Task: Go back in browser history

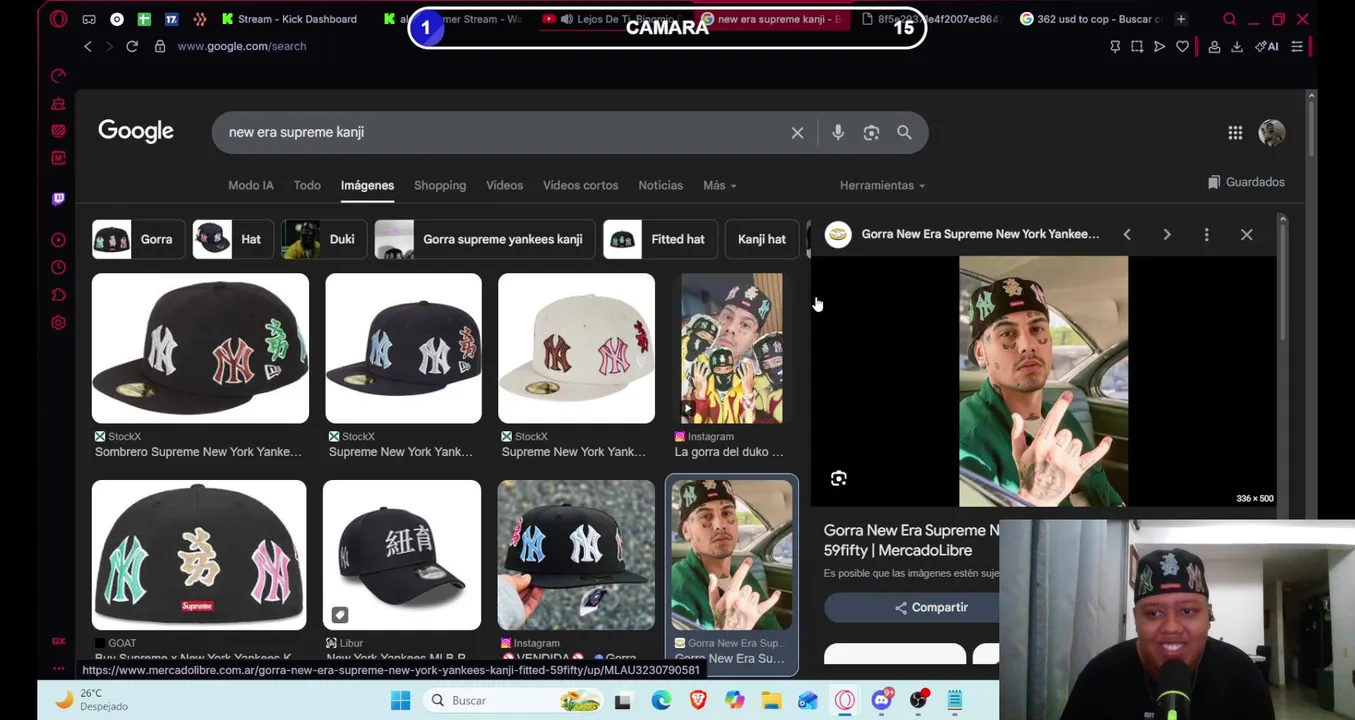Action: pos(88,46)
